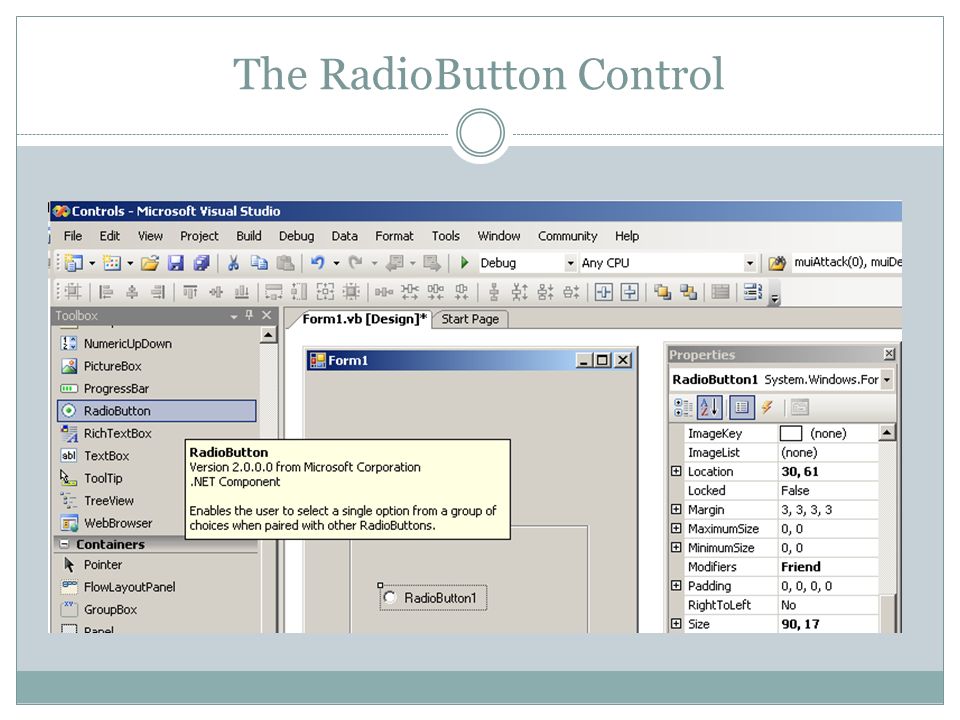
Task: Open toolbar options overflow arrow on Layout toolbar
Action: 774,294
